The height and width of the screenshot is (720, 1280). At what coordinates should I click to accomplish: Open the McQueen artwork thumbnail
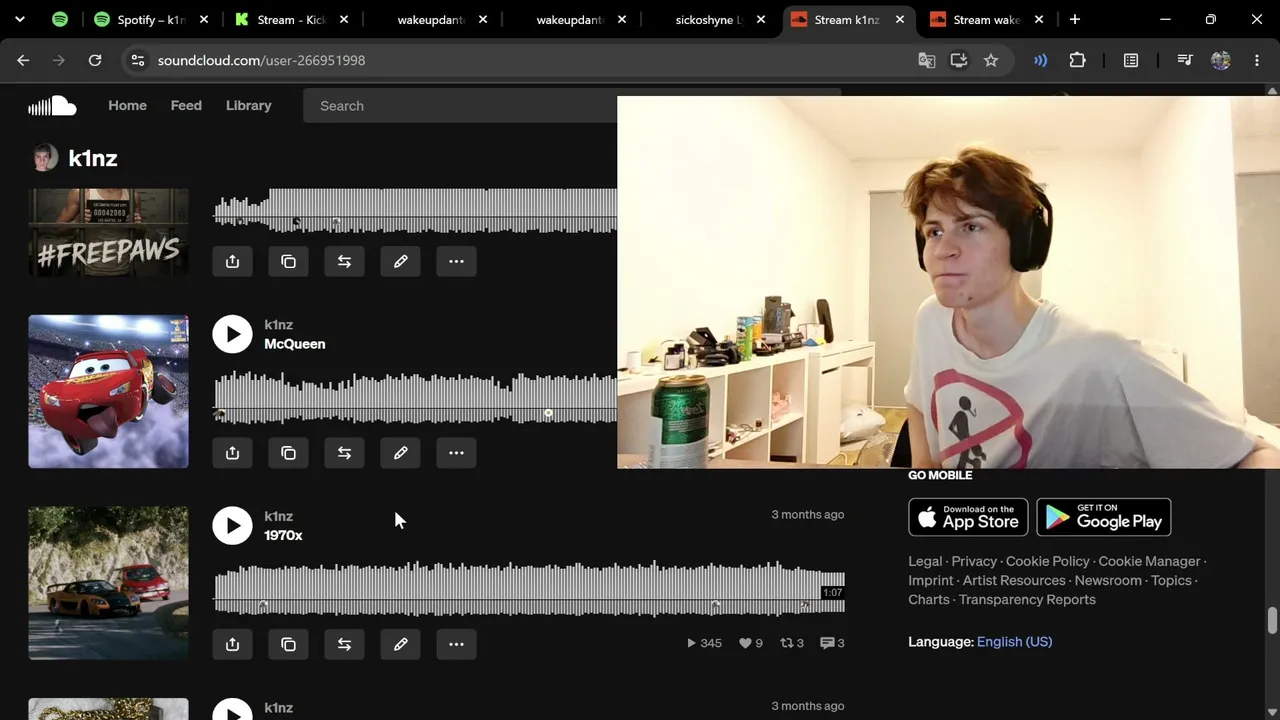pyautogui.click(x=108, y=391)
